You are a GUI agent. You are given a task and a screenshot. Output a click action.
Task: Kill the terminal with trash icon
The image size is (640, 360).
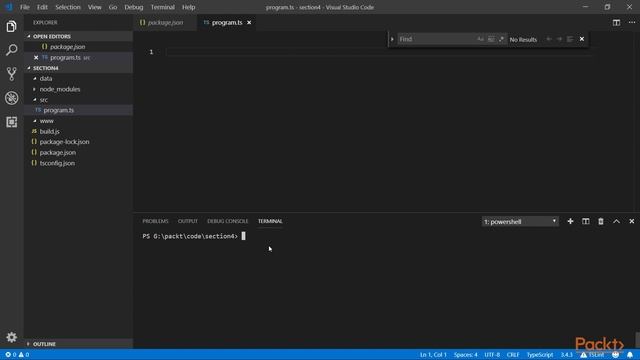601,221
